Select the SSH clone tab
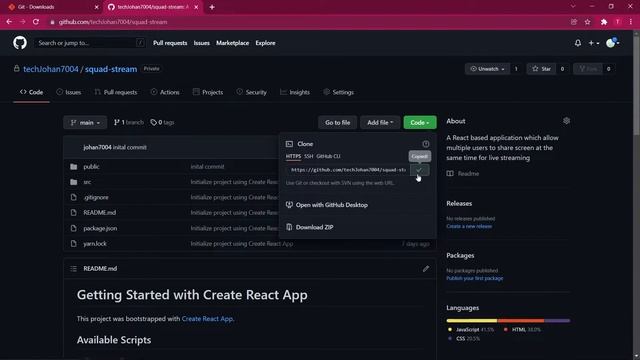The width and height of the screenshot is (640, 360). tap(309, 156)
